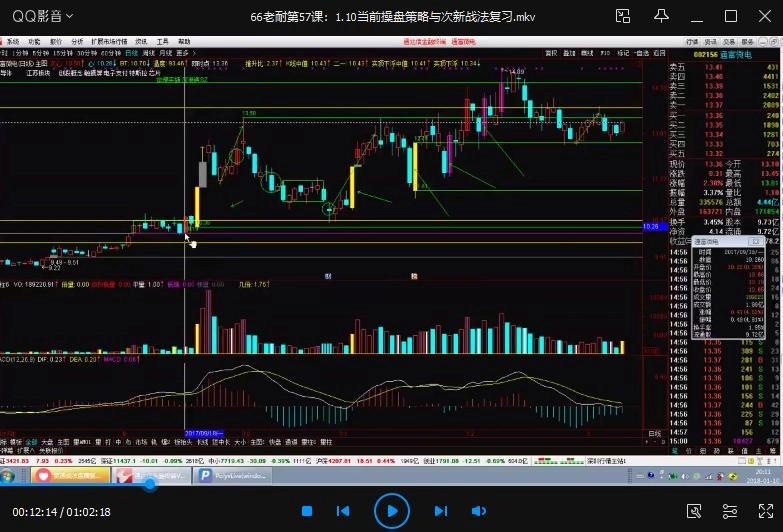This screenshot has width=783, height=532.
Task: Open the 系统 menu in the stock software
Action: 14,41
